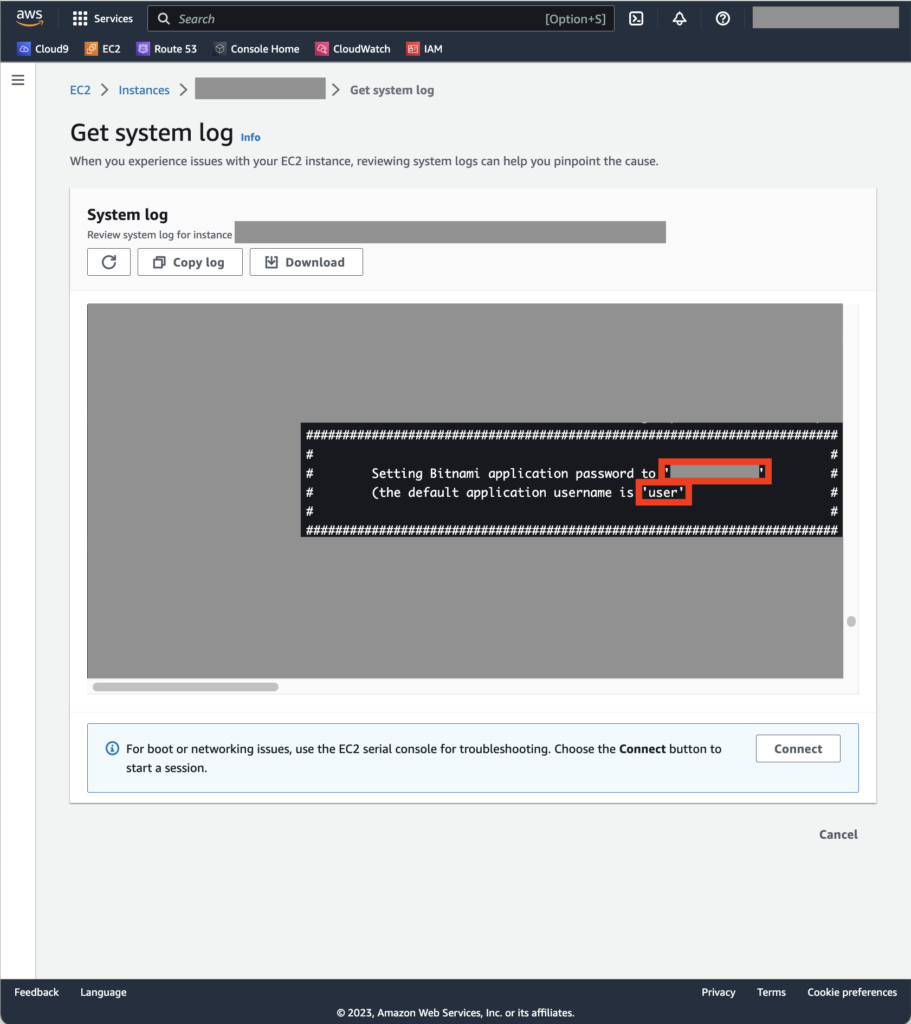This screenshot has height=1024, width=911.
Task: Open the CloudWatch favorite shortcut
Action: click(x=353, y=49)
